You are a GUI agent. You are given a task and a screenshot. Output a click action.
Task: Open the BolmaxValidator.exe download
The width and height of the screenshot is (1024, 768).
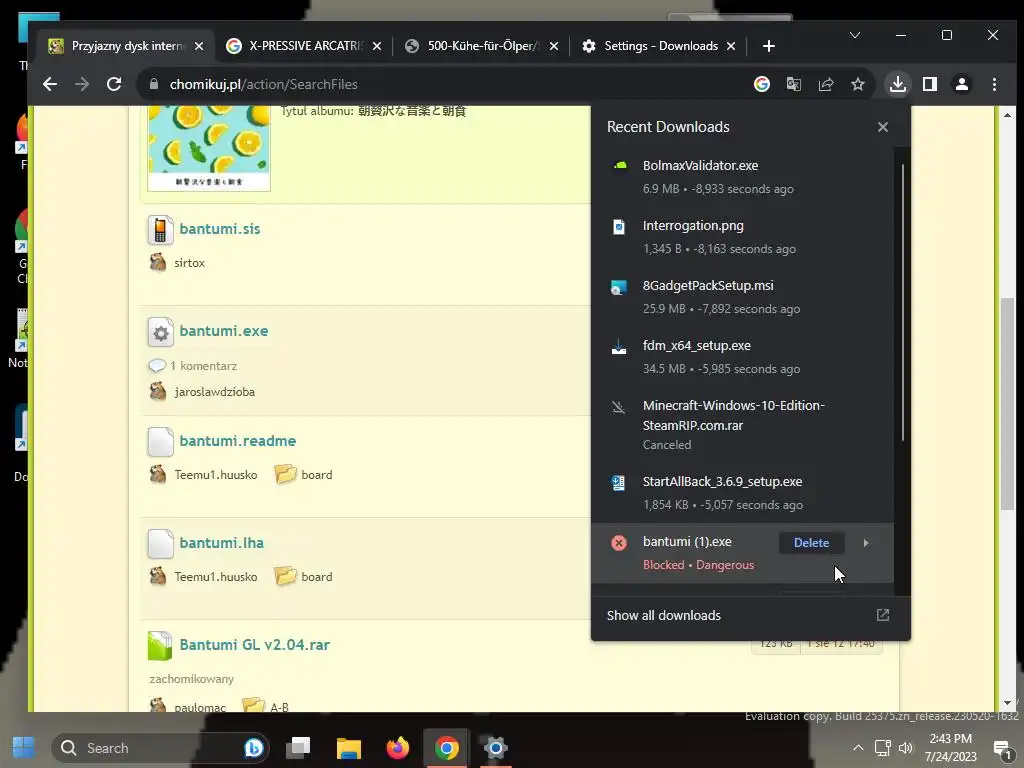point(743,176)
